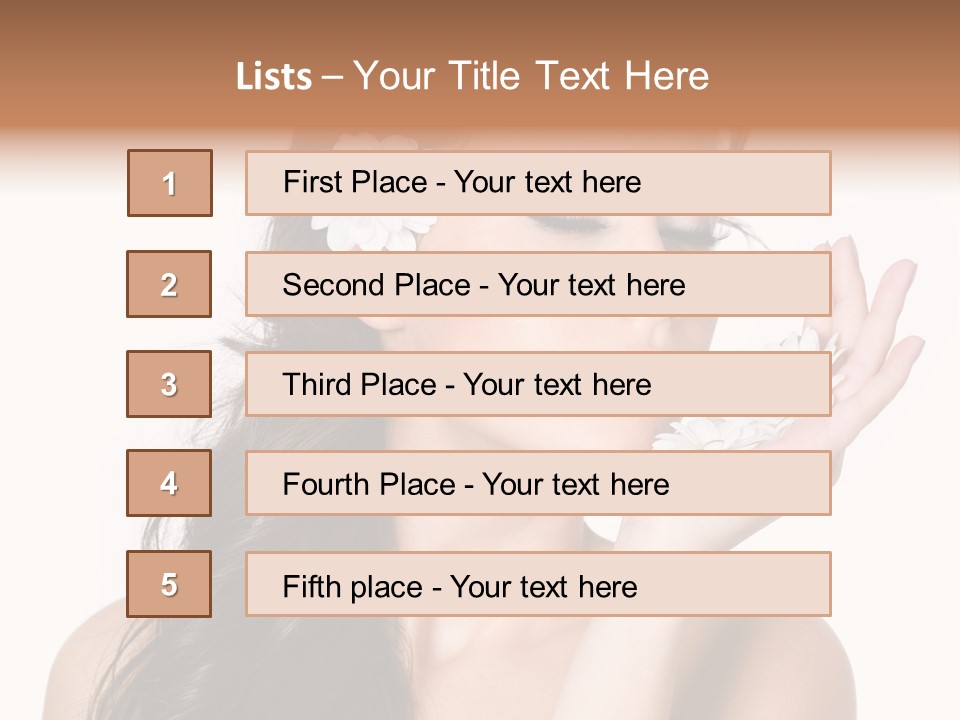Click the word Lists in the title

click(x=274, y=77)
